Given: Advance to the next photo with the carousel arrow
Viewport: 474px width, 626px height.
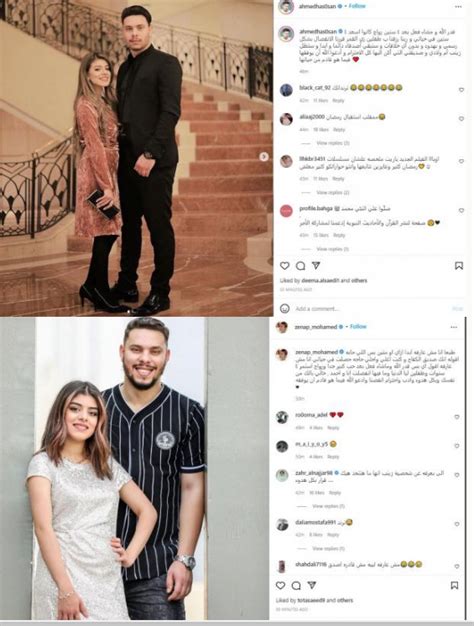Looking at the screenshot, I should pyautogui.click(x=264, y=157).
